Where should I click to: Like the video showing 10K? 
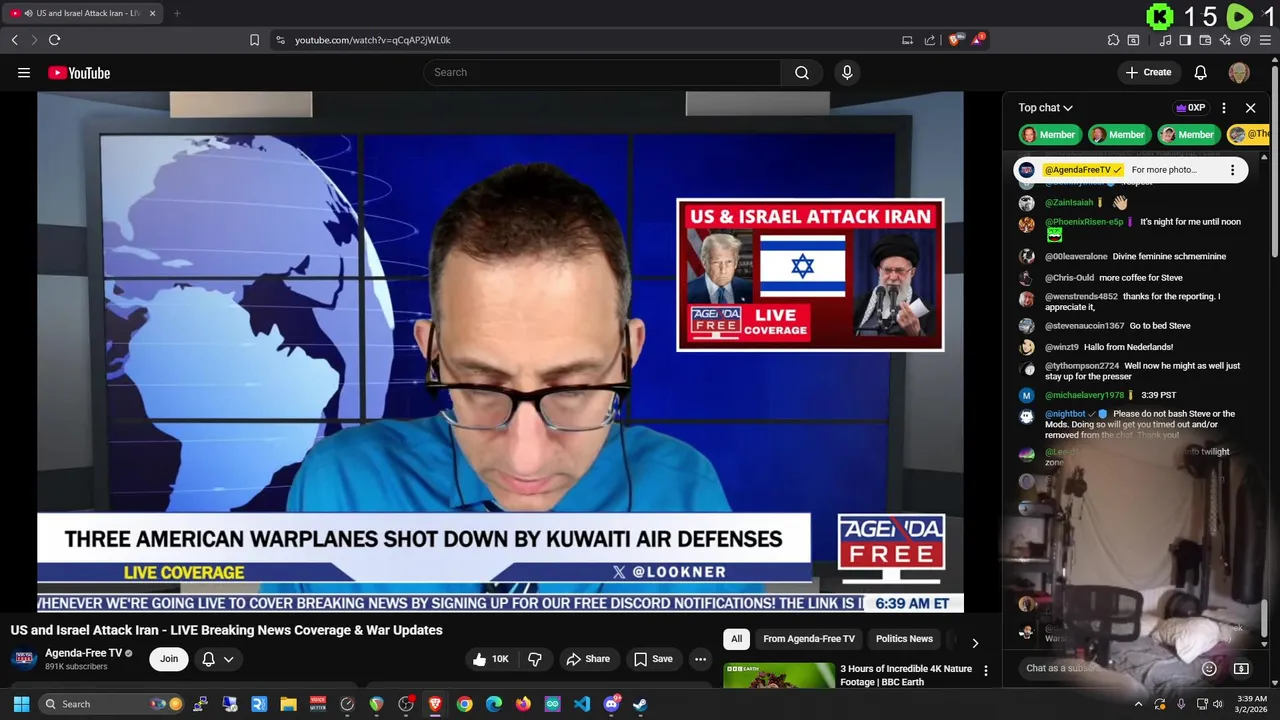492,659
